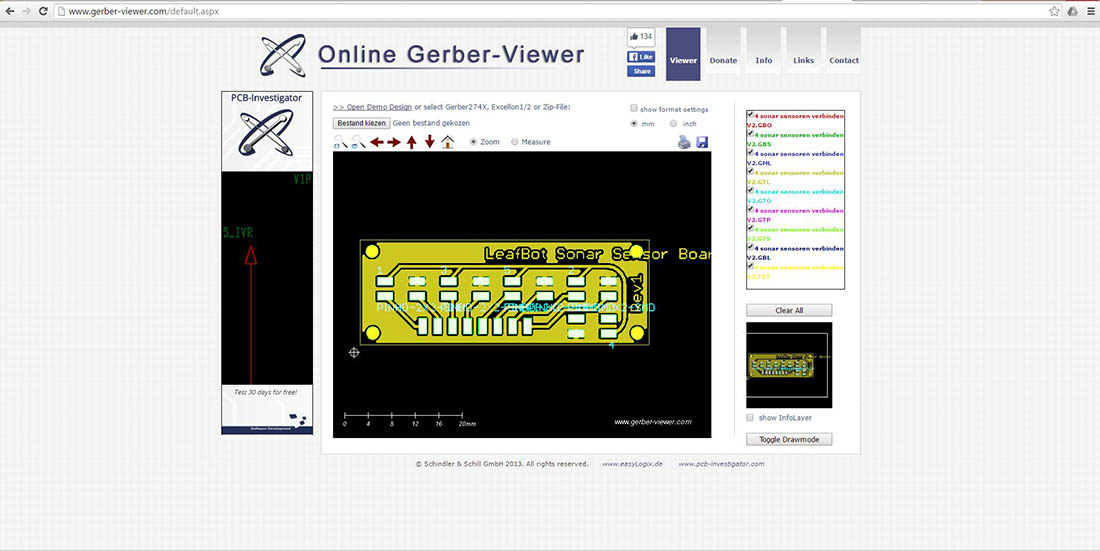Screen dimensions: 1100x551
Task: Toggle the V2.GTO layer checkbox
Action: pyautogui.click(x=750, y=190)
